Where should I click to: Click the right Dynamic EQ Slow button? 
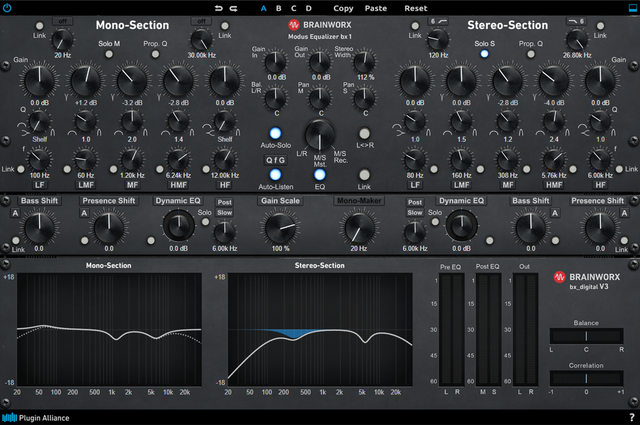tap(415, 213)
